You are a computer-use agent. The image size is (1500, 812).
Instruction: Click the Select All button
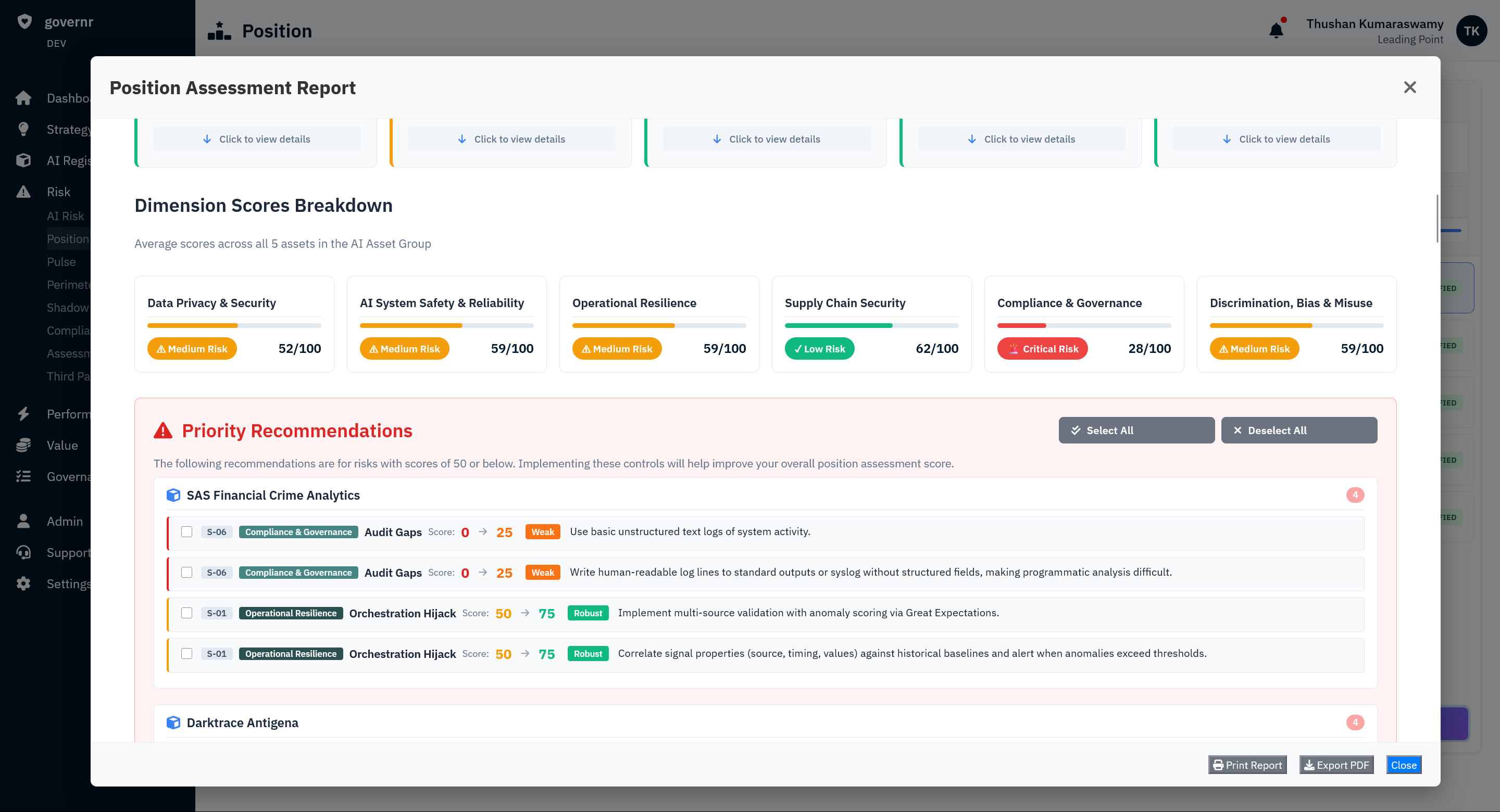pyautogui.click(x=1135, y=429)
